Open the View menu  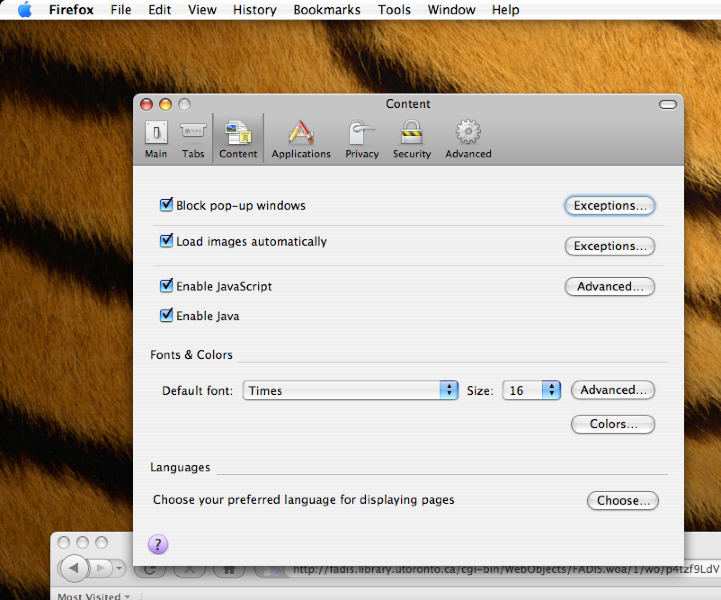(202, 10)
